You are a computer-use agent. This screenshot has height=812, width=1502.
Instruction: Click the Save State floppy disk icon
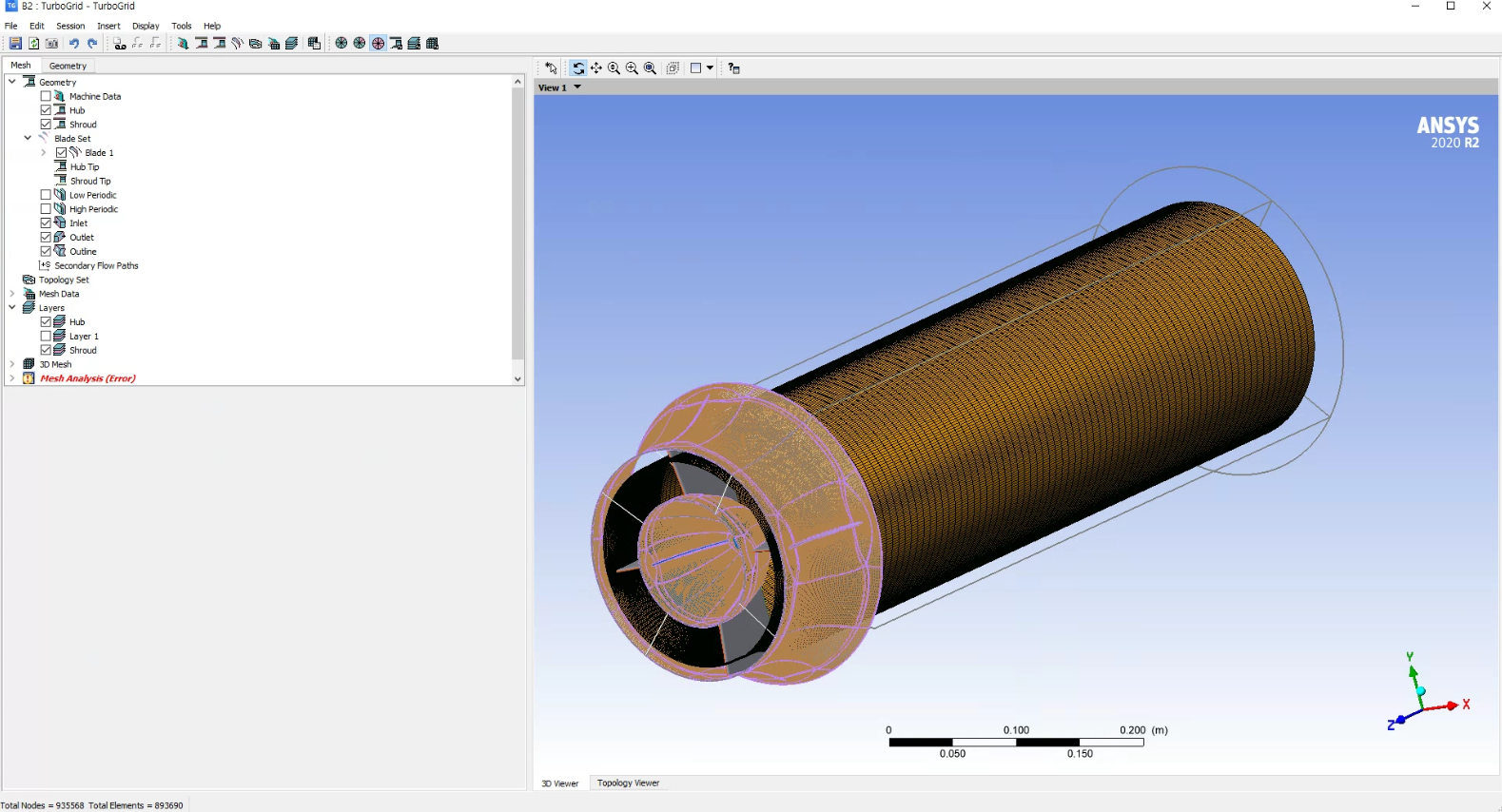click(15, 43)
